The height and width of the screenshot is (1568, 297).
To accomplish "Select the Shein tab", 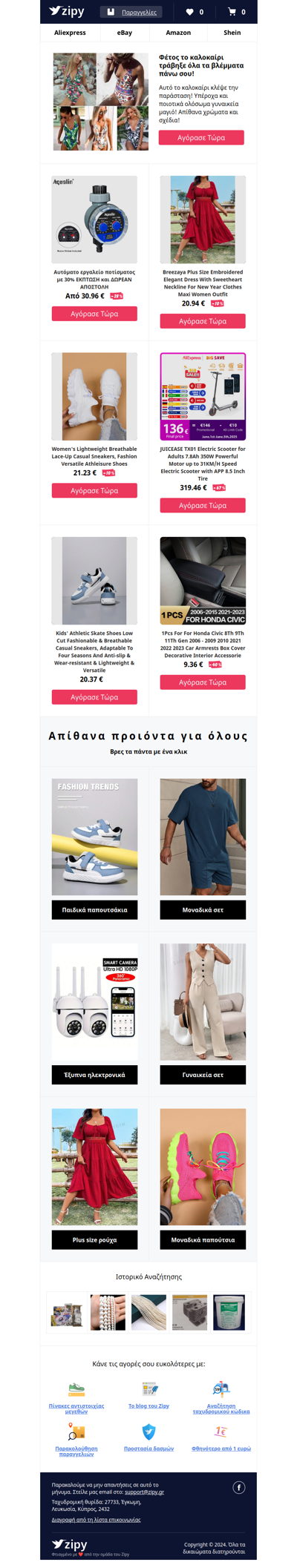I will tap(232, 33).
